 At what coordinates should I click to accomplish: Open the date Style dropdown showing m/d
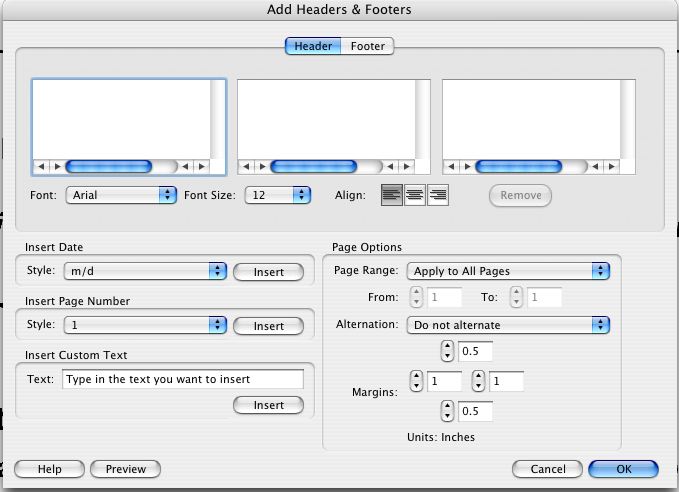[145, 271]
